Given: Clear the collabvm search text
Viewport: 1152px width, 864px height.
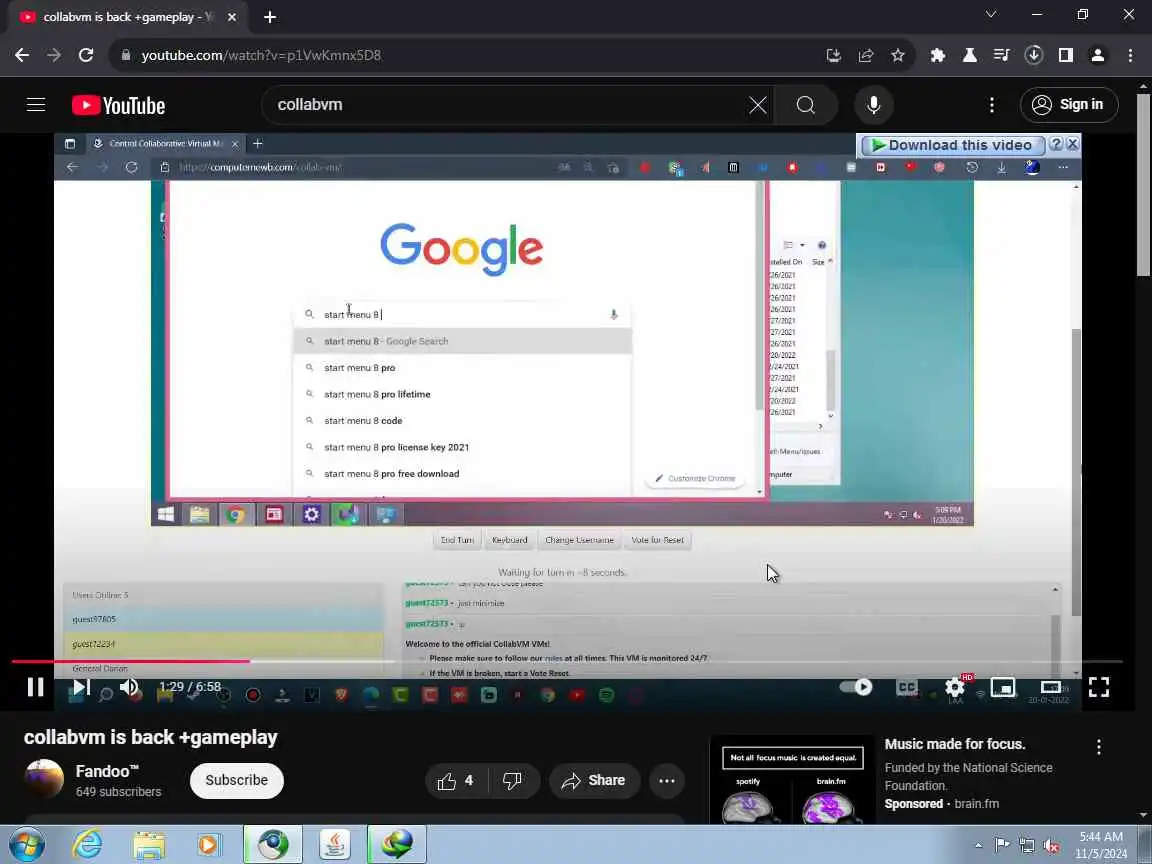Looking at the screenshot, I should [x=757, y=105].
